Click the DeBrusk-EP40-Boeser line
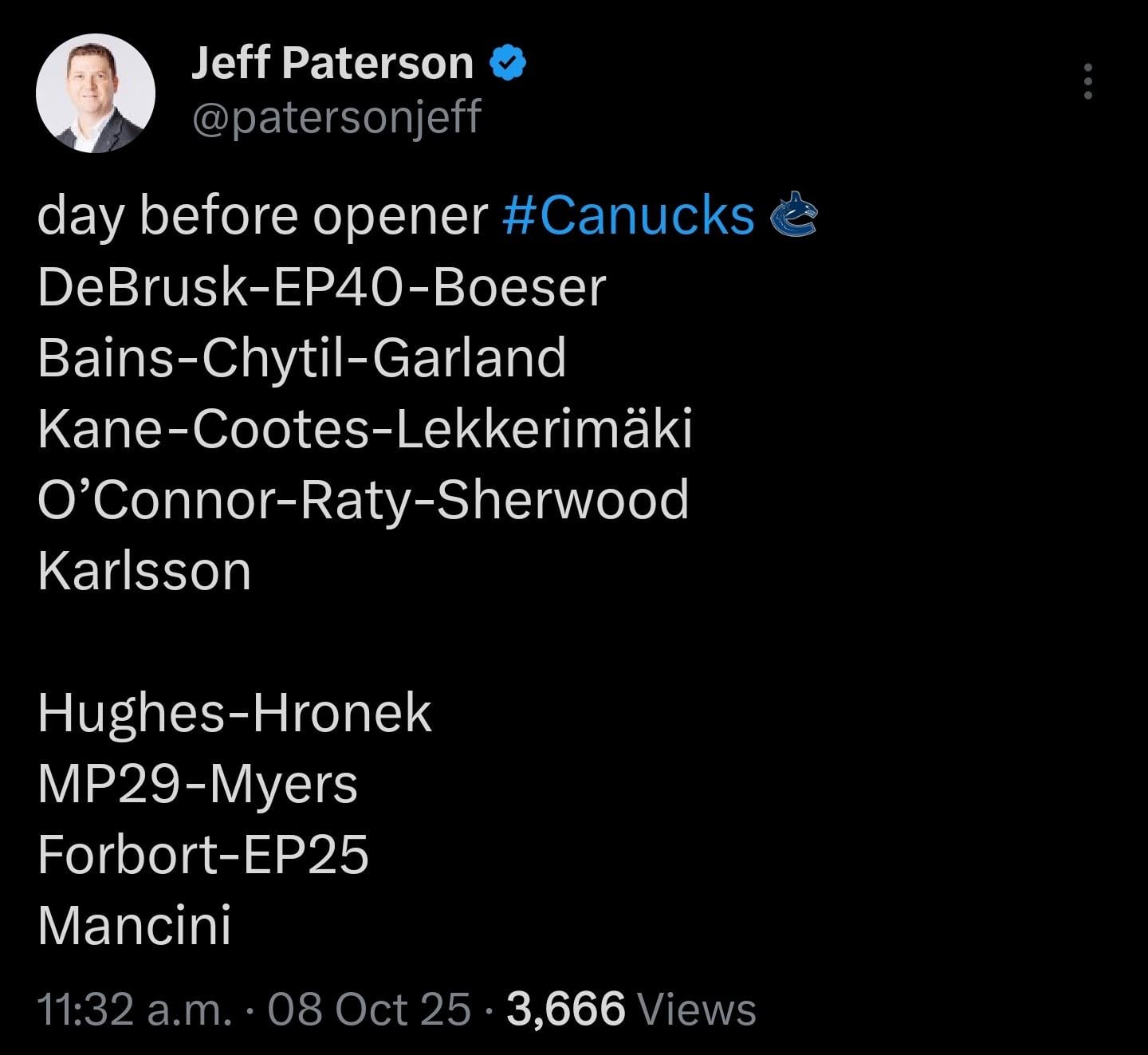 click(x=321, y=287)
